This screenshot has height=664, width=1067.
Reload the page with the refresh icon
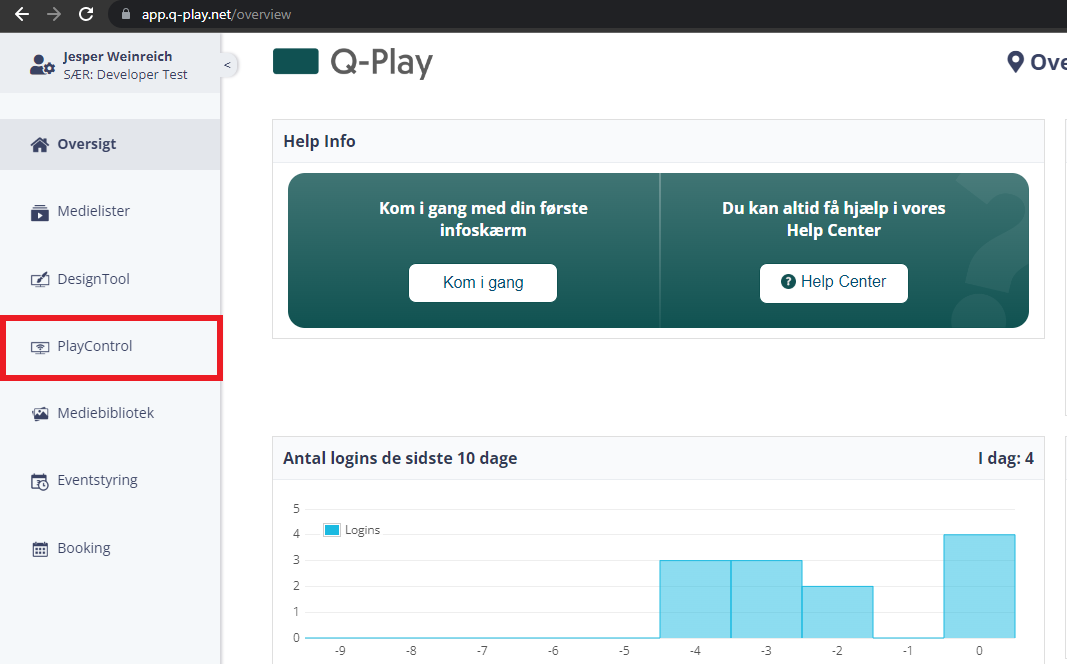click(86, 14)
